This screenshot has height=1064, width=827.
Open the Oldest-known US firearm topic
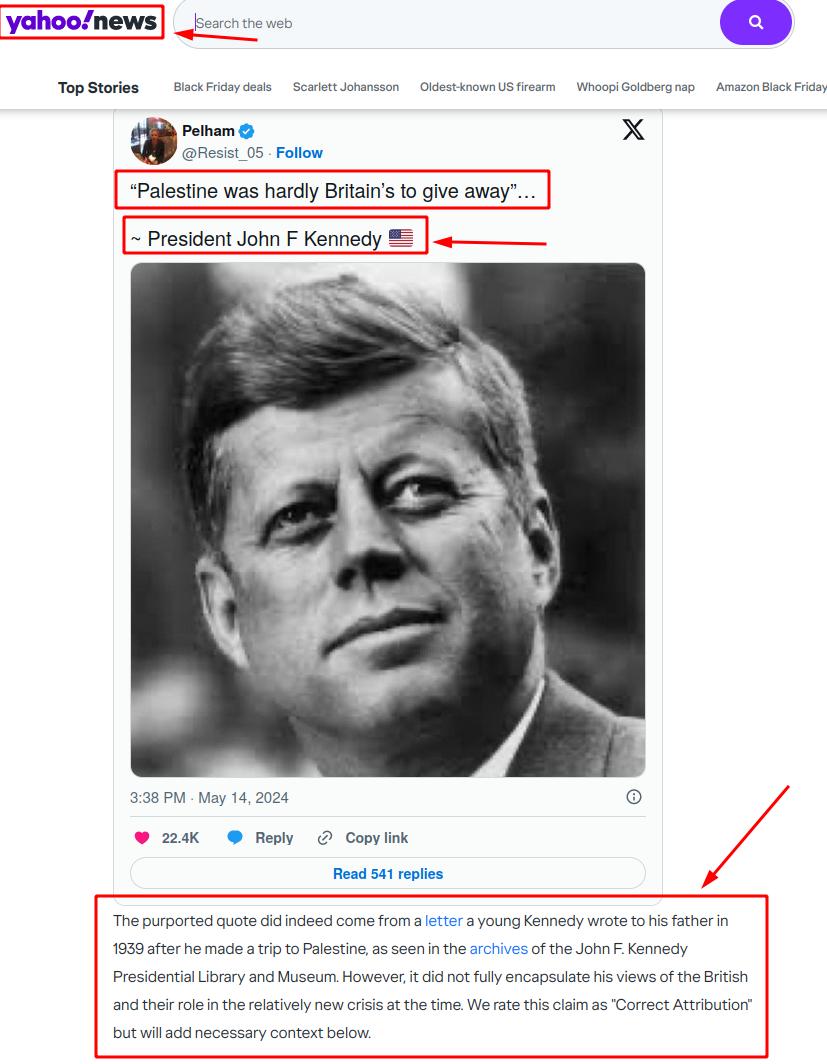click(x=487, y=87)
